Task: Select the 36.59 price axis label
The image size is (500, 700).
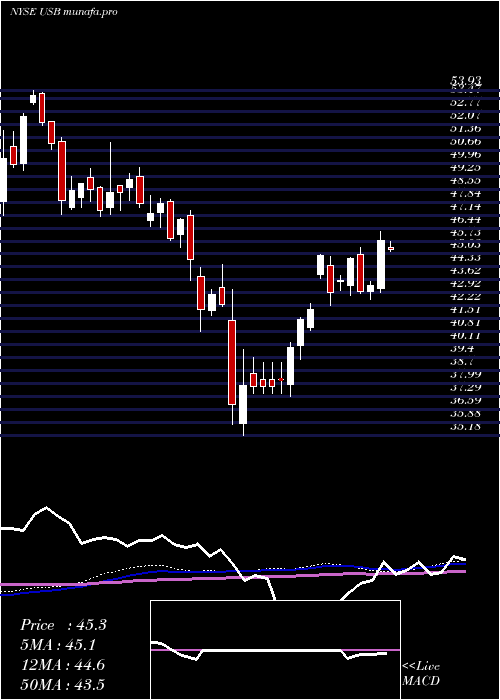Action: coord(466,400)
